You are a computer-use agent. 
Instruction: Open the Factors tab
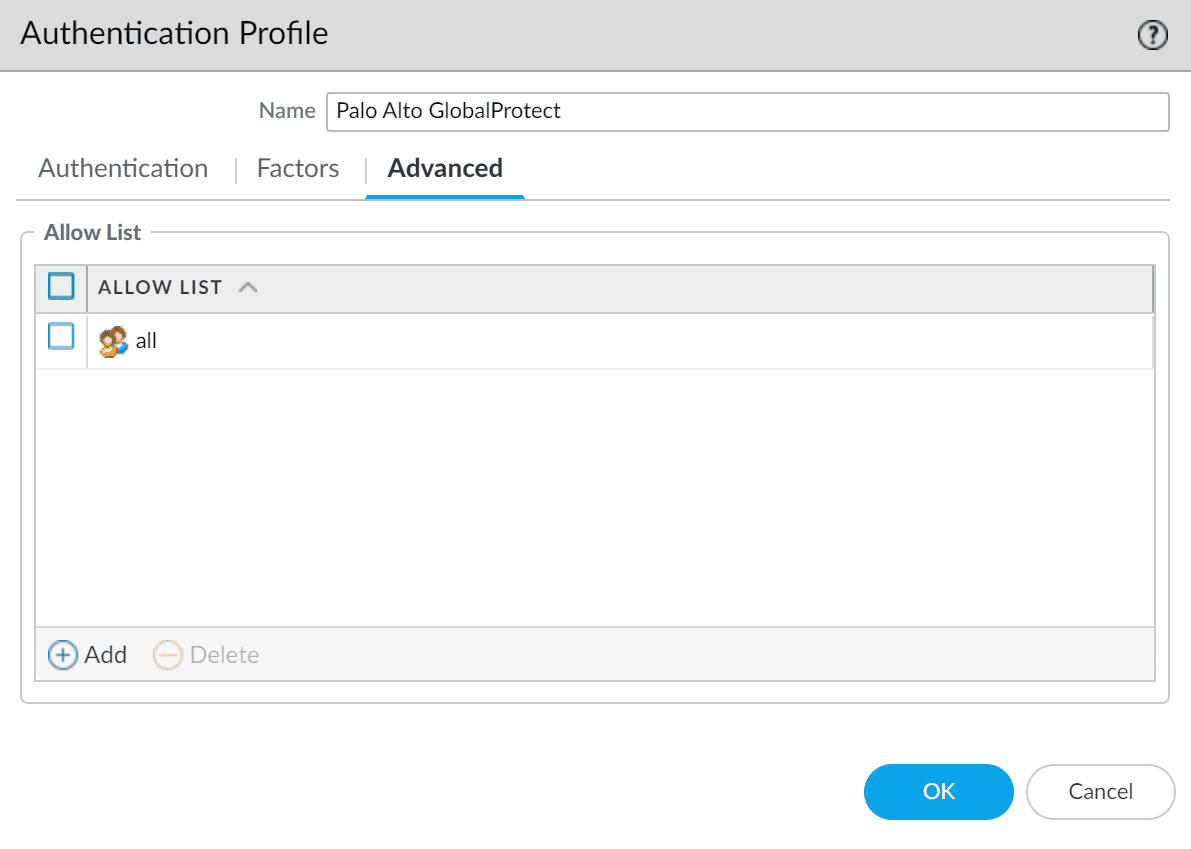tap(298, 168)
